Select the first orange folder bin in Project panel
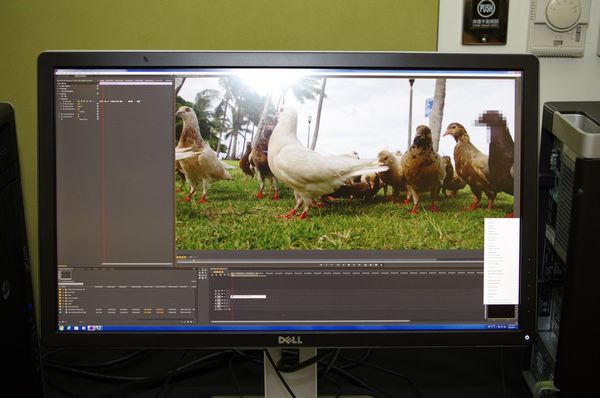Screen dimensions: 600x398 [x=60, y=290]
